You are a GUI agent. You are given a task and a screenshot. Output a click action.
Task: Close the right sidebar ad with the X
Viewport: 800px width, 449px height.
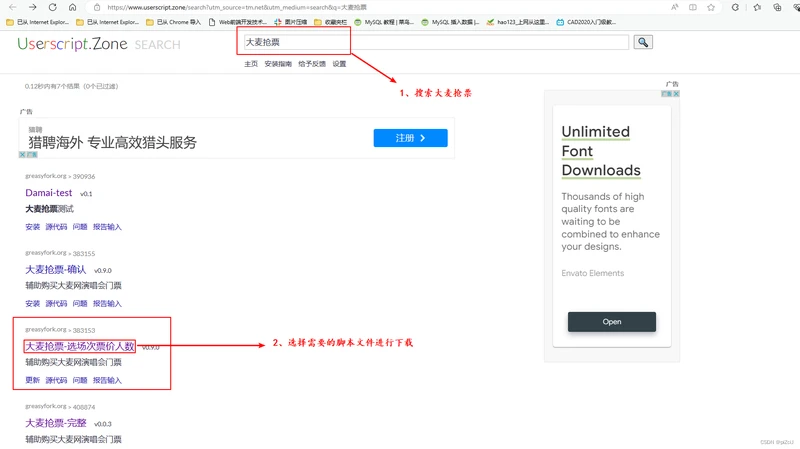[x=676, y=94]
